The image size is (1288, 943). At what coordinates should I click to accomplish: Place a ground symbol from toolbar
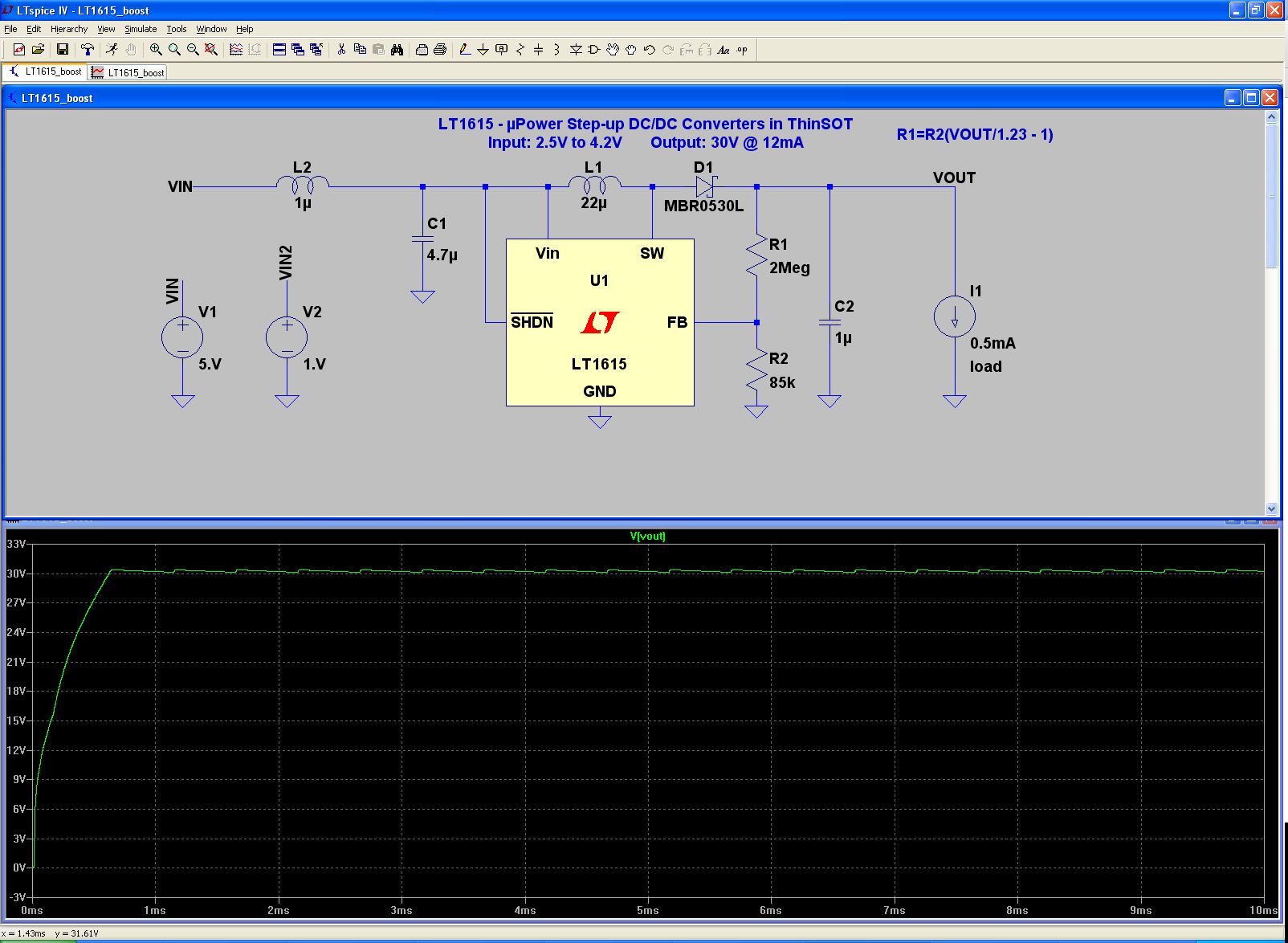coord(483,50)
